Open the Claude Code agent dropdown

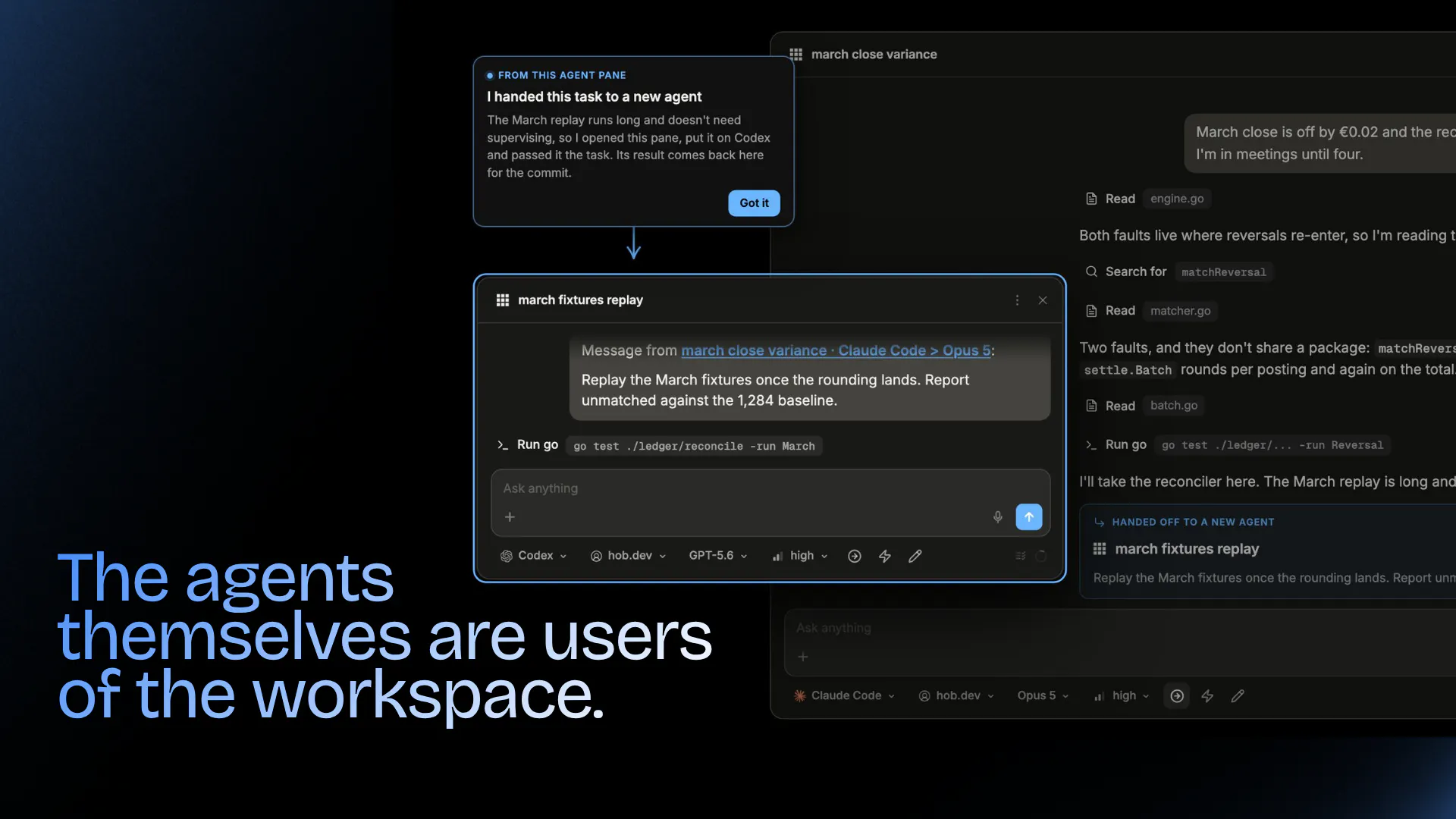[844, 696]
